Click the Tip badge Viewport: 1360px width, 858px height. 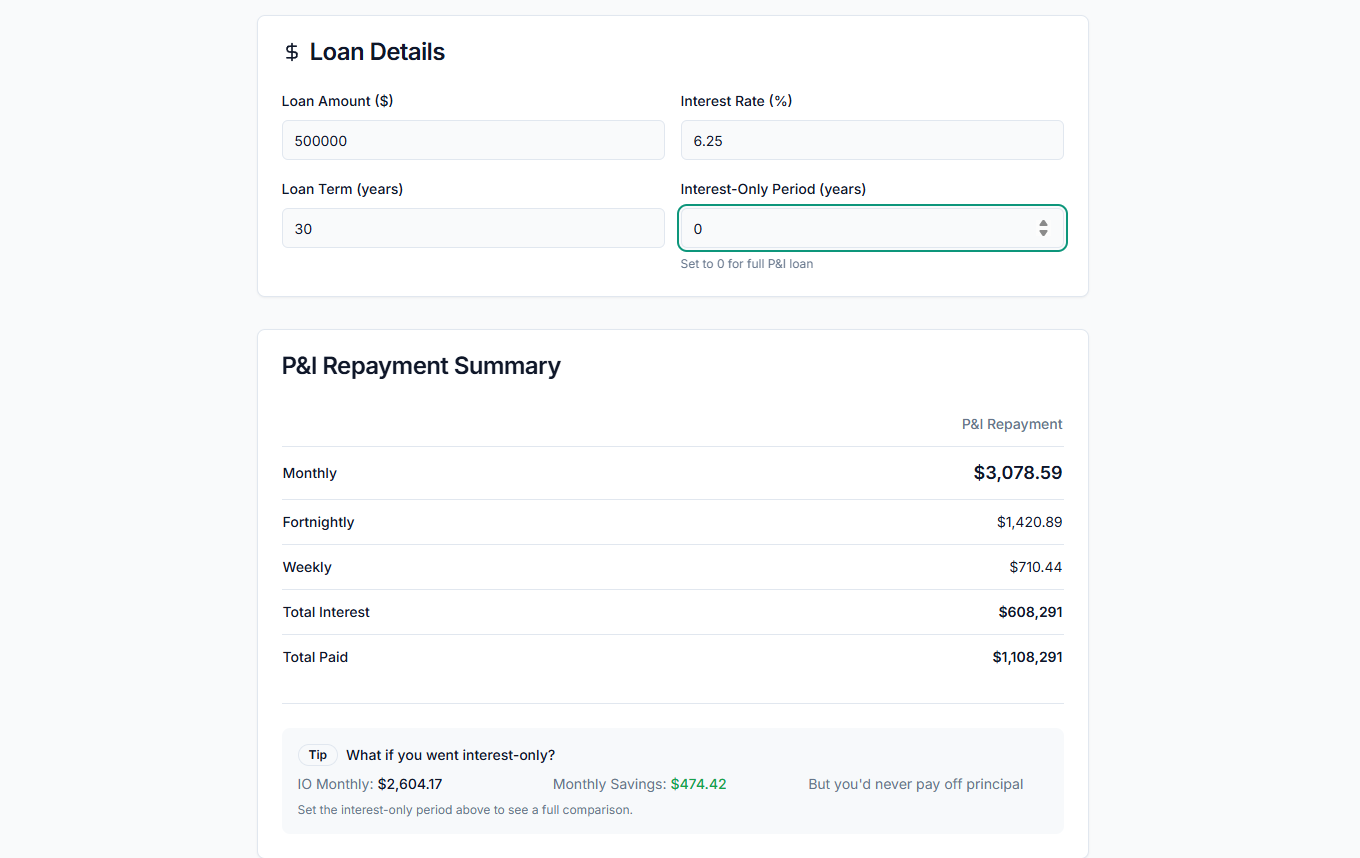[317, 755]
